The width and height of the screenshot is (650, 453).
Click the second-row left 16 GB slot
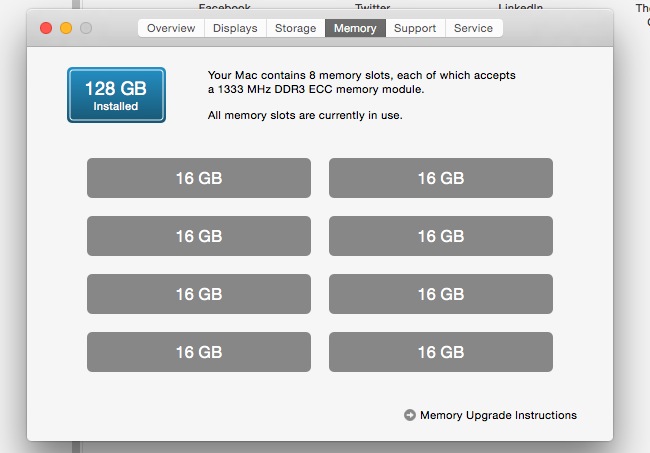click(199, 236)
